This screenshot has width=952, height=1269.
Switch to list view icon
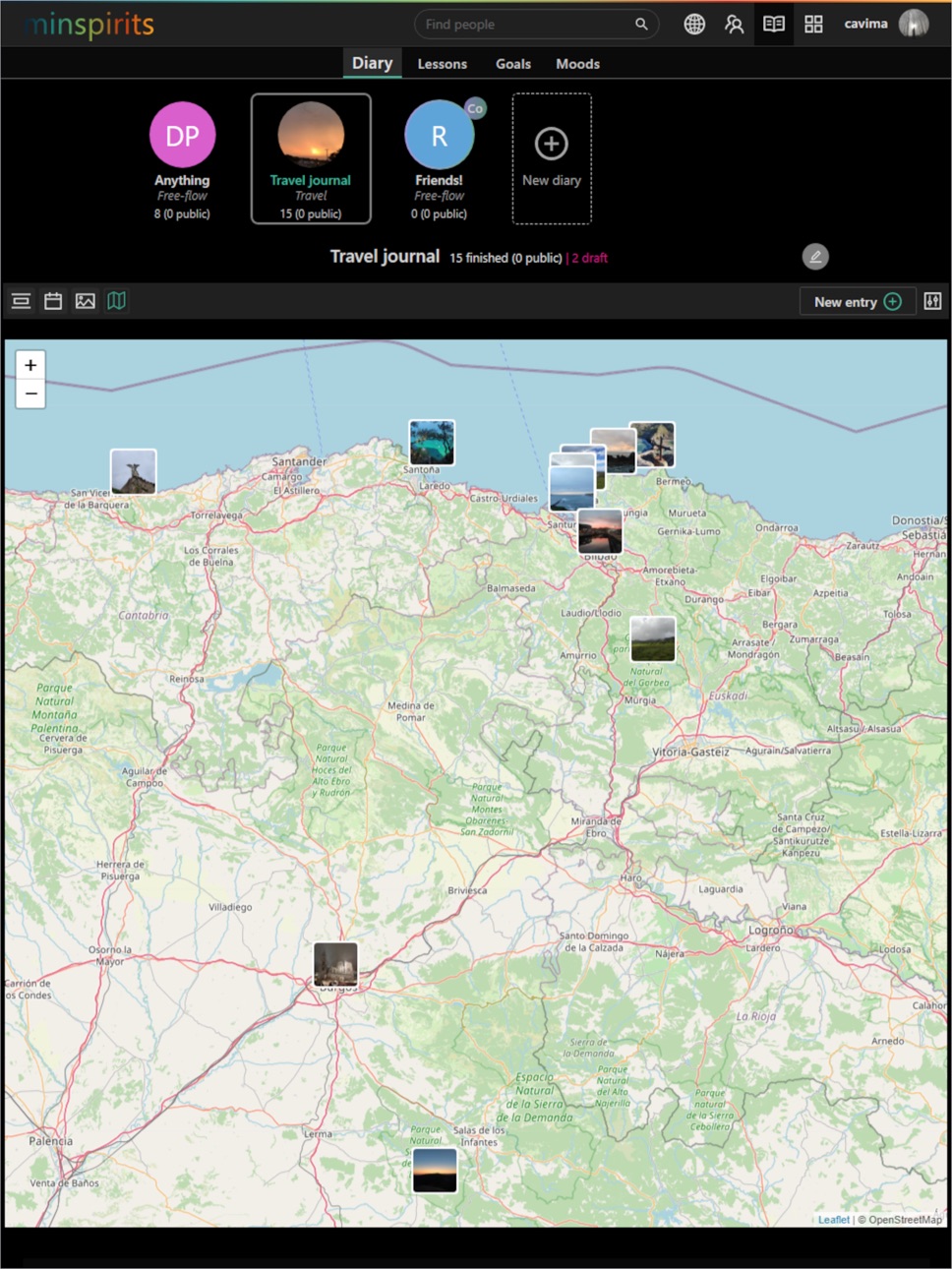[21, 301]
